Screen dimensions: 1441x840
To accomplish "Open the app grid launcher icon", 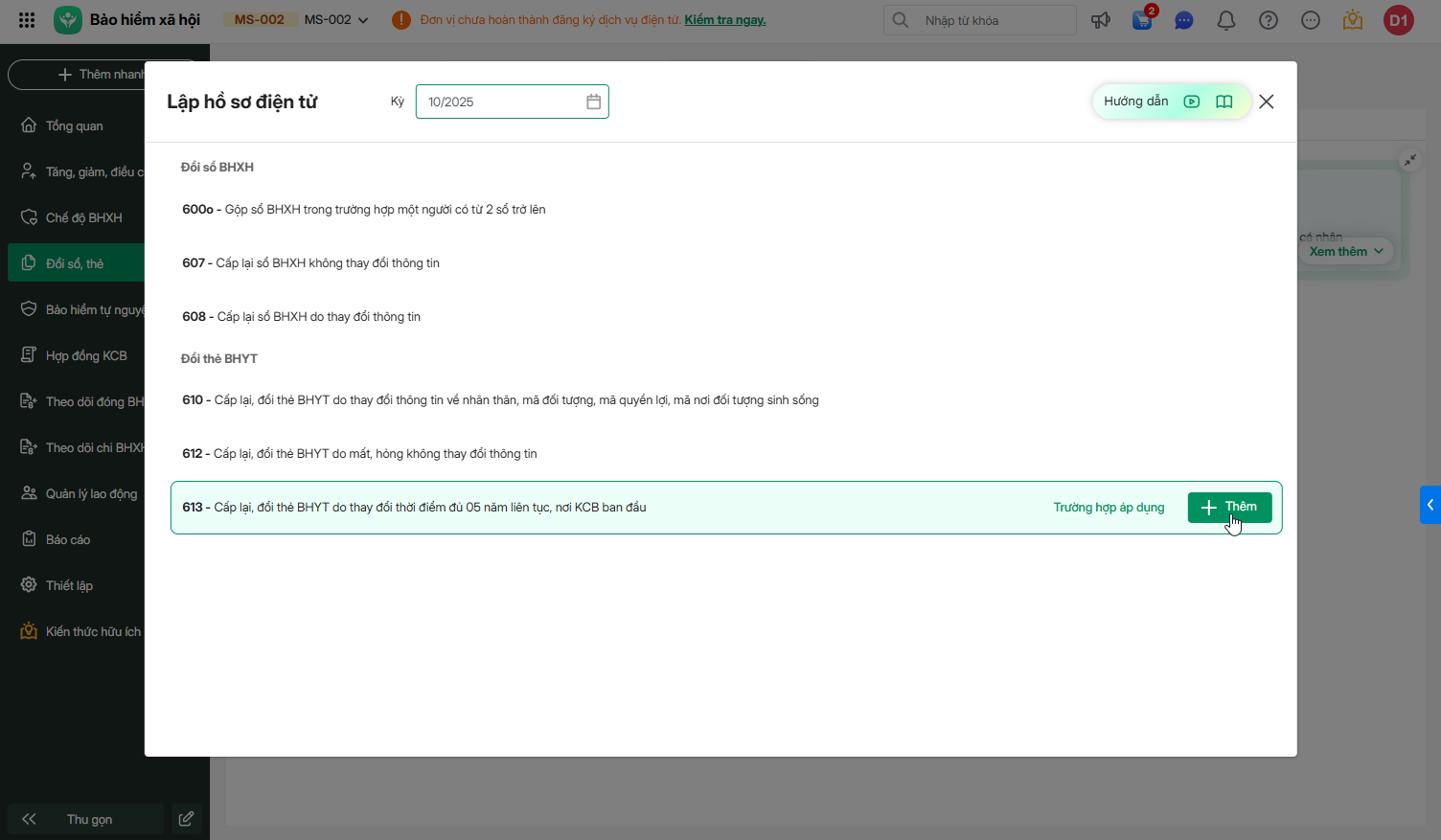I will point(27,20).
